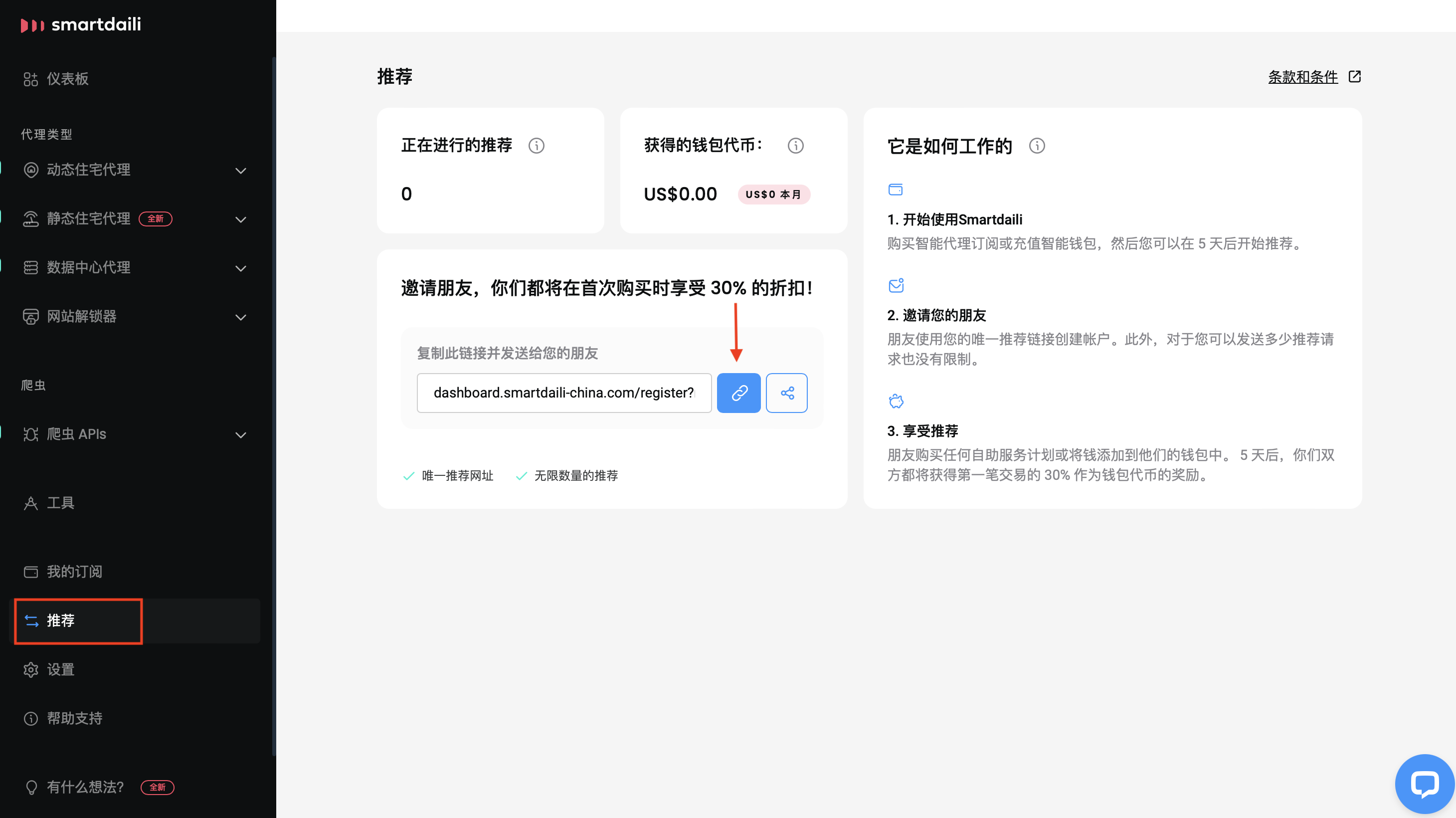Screen dimensions: 1456x818
Task: Click the wallet icon above step 1
Action: coord(896,190)
